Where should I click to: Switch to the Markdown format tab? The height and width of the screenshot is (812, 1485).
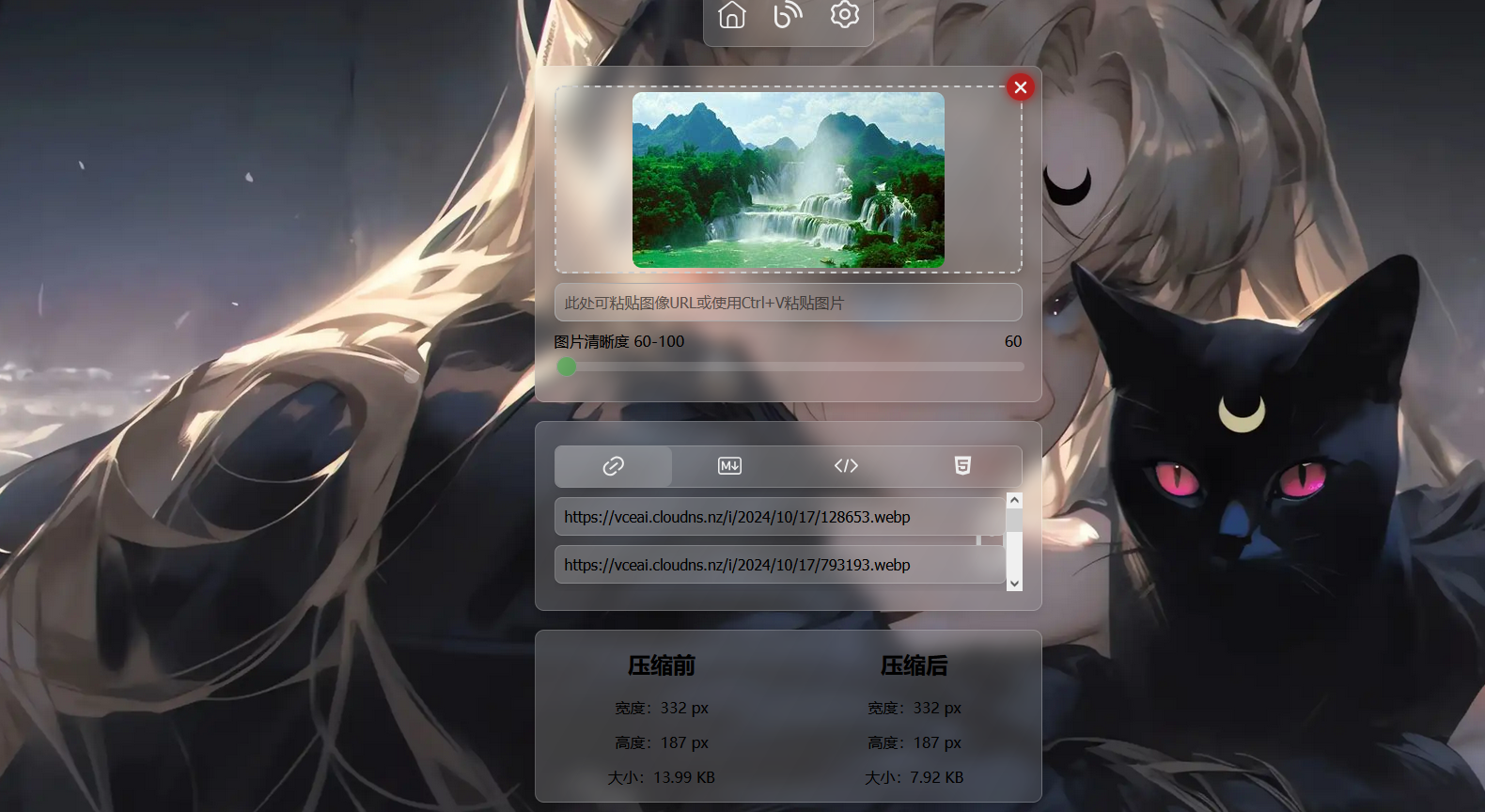pos(729,466)
